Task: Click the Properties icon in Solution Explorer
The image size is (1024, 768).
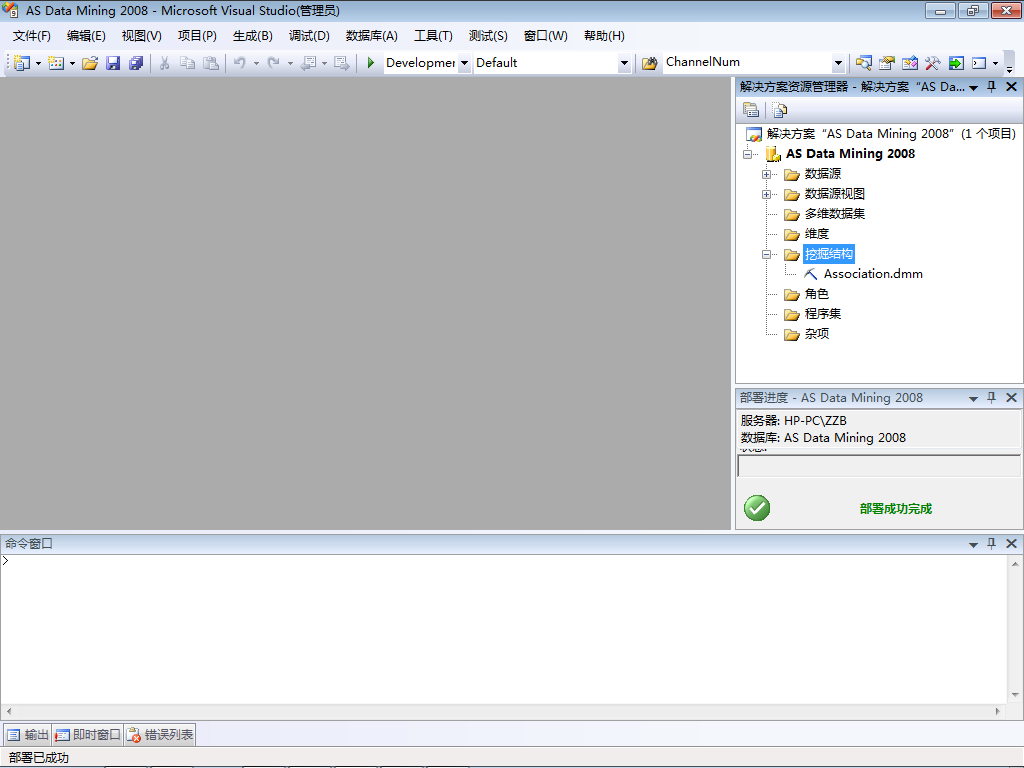Action: pos(751,110)
